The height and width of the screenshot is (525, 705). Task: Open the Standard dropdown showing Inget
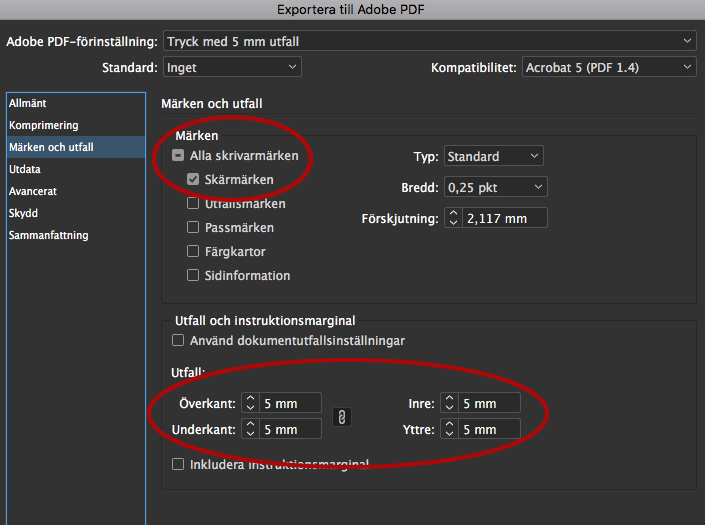(x=232, y=67)
